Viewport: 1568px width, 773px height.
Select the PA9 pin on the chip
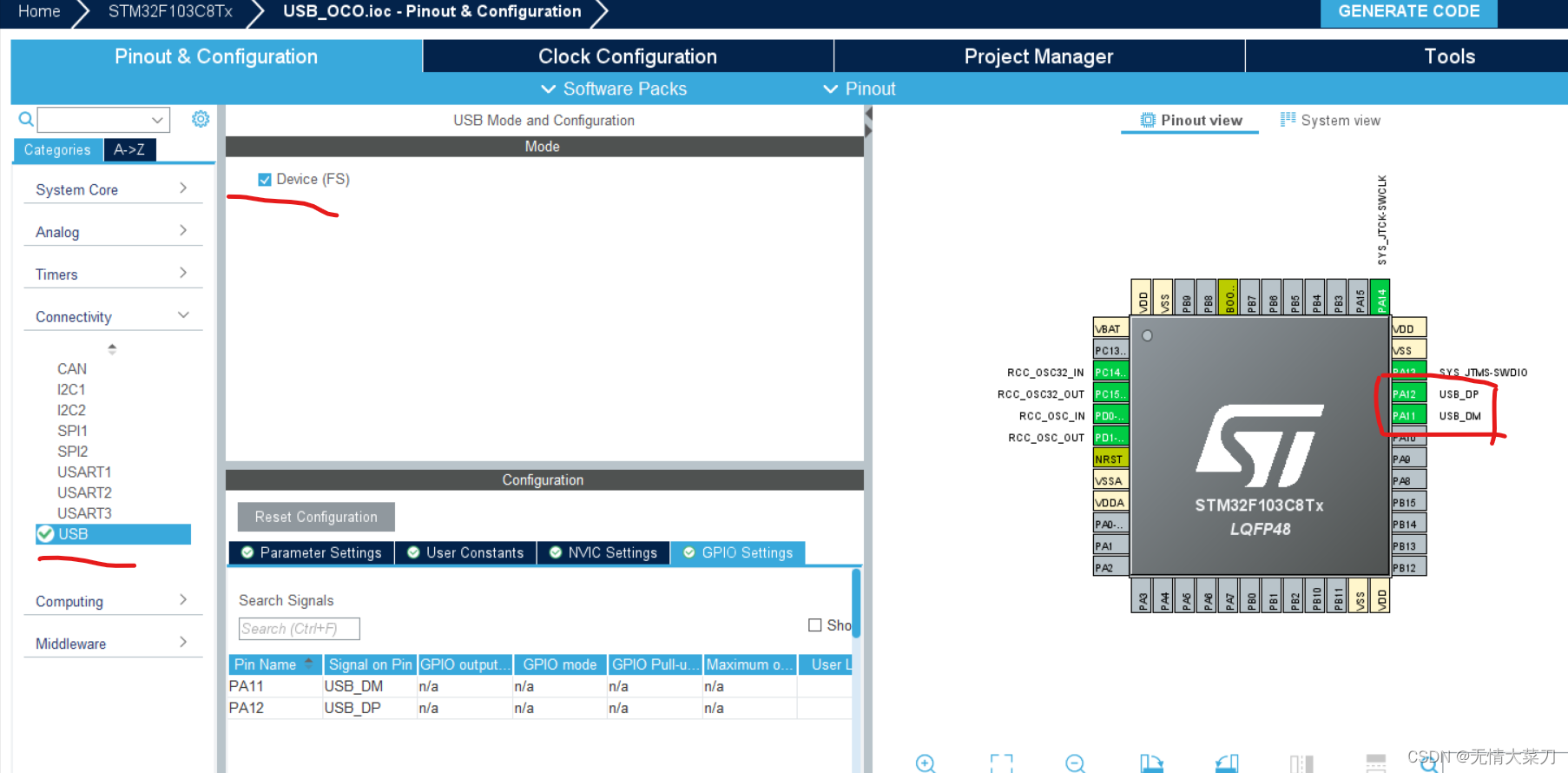[1408, 459]
